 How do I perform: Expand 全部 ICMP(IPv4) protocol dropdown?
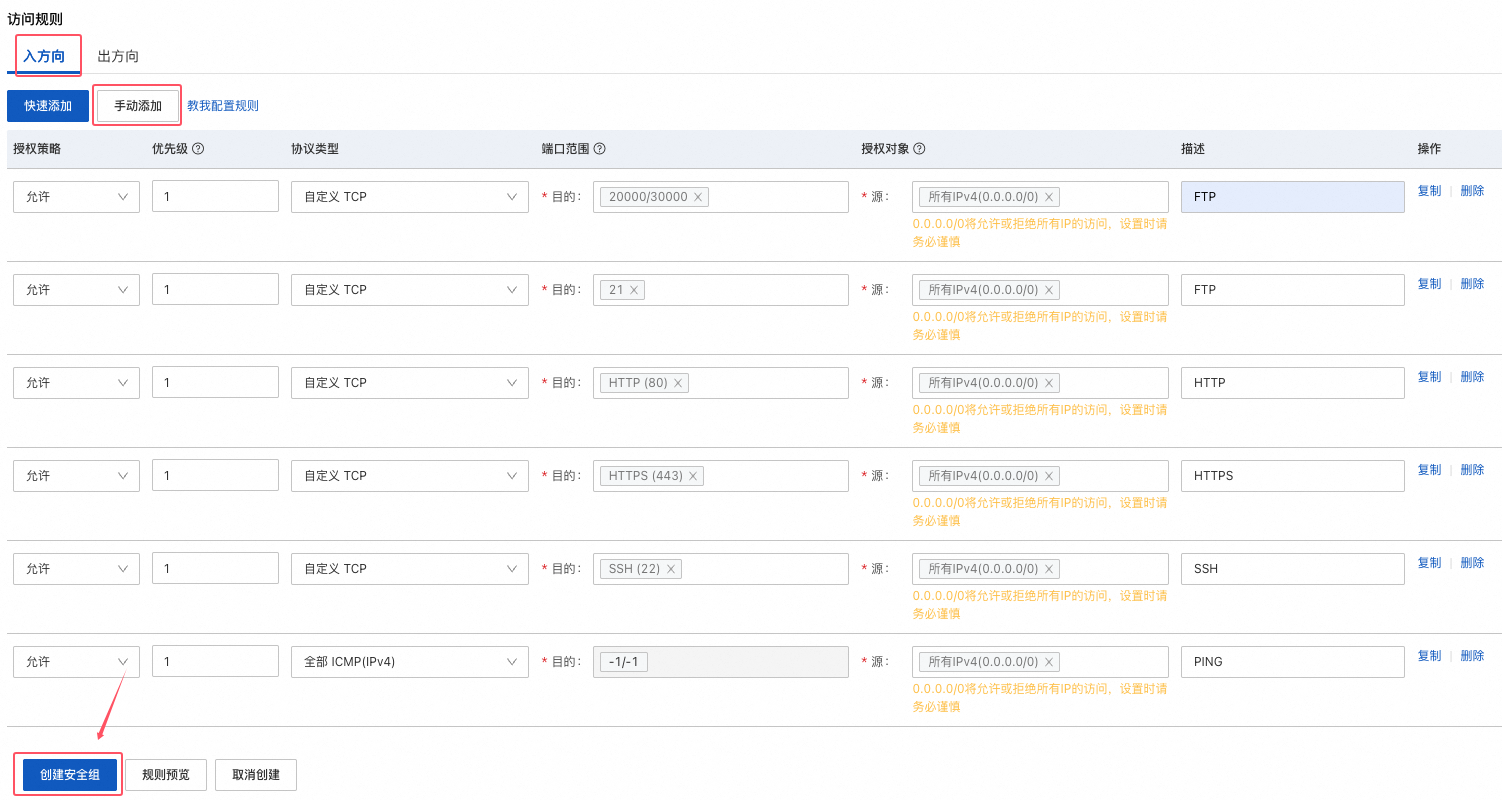(410, 662)
